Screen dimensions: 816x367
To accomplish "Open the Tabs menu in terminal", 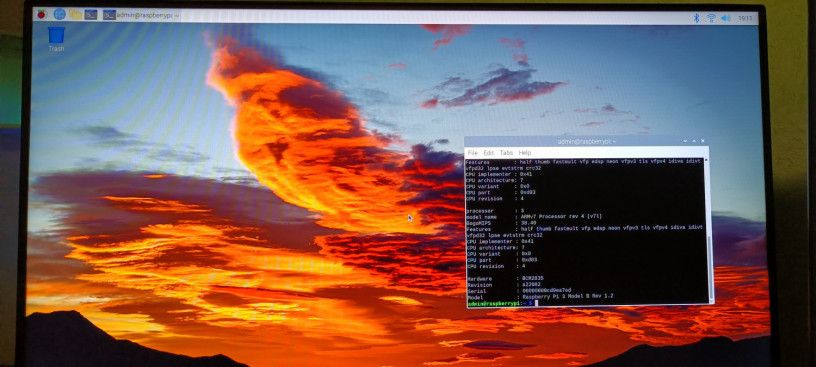I will [506, 153].
